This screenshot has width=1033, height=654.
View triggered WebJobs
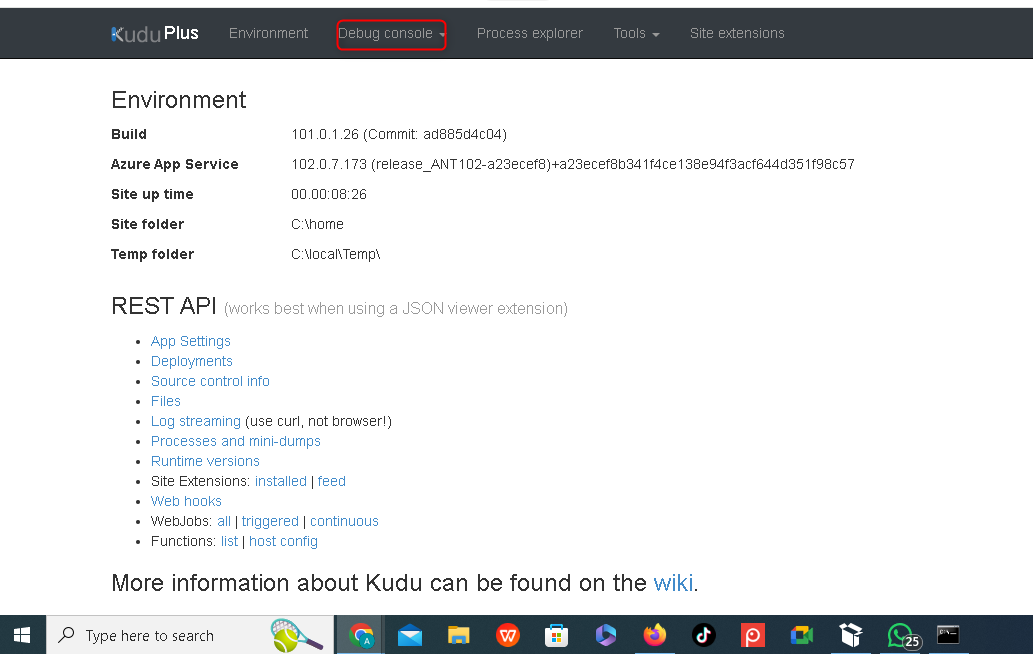(270, 521)
